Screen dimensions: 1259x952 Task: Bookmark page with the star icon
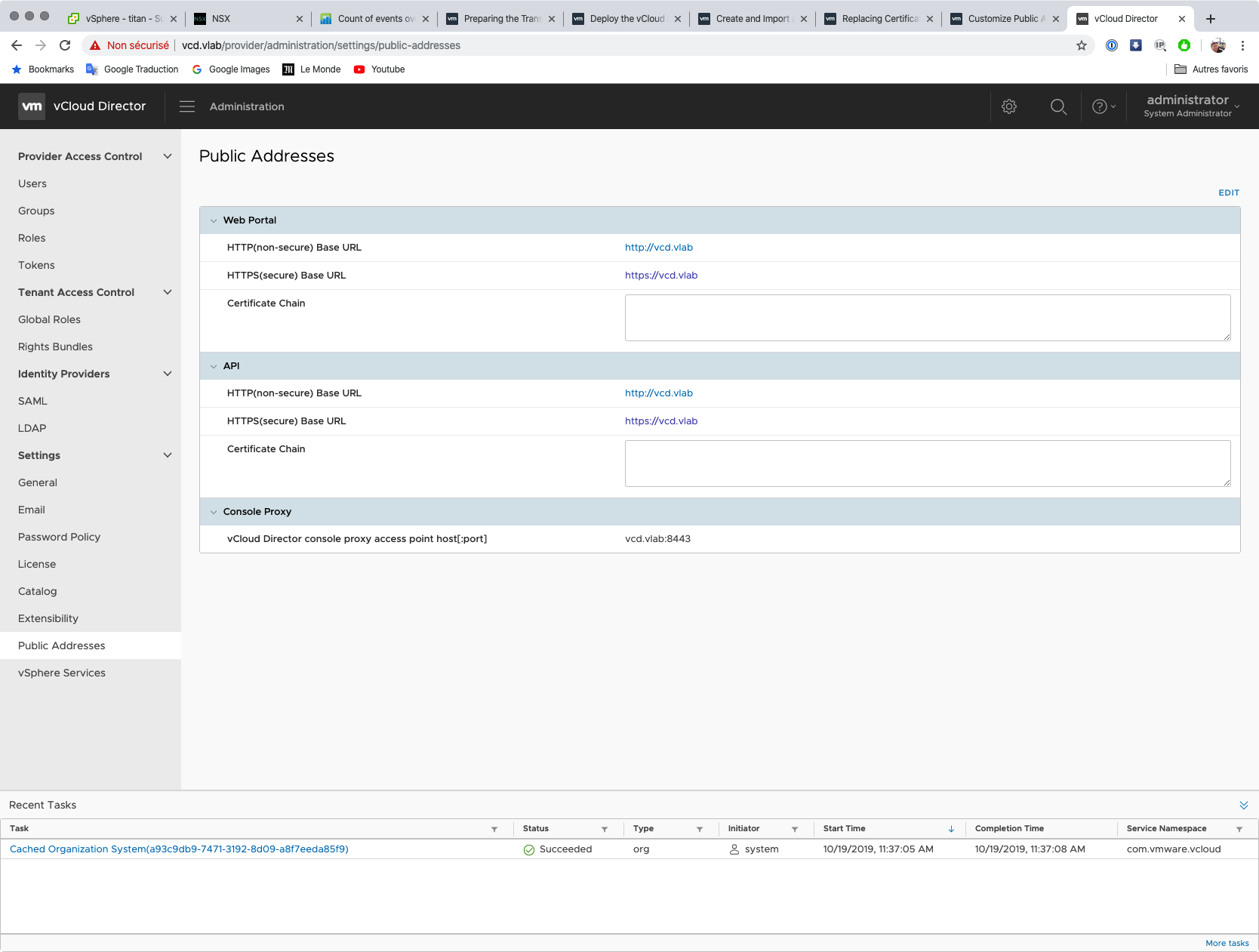[1082, 45]
